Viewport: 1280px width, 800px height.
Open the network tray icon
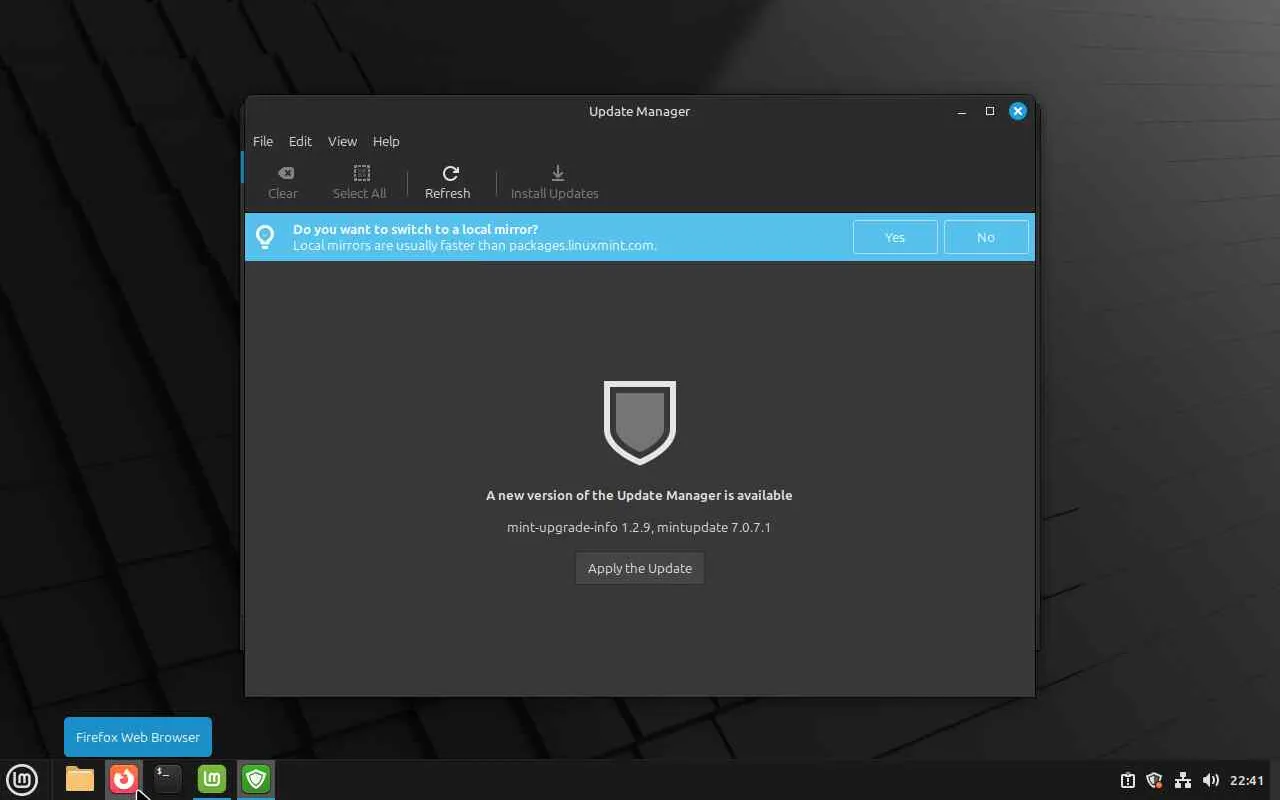coord(1182,780)
